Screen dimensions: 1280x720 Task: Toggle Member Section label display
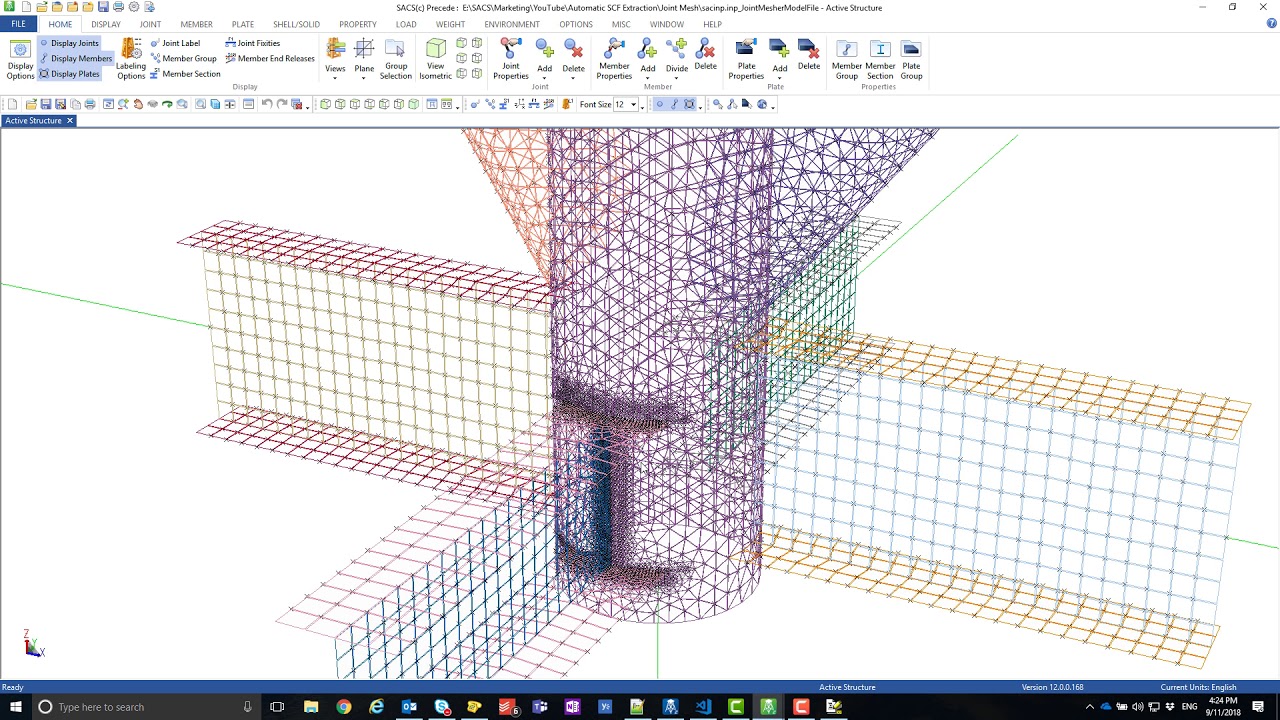(186, 74)
